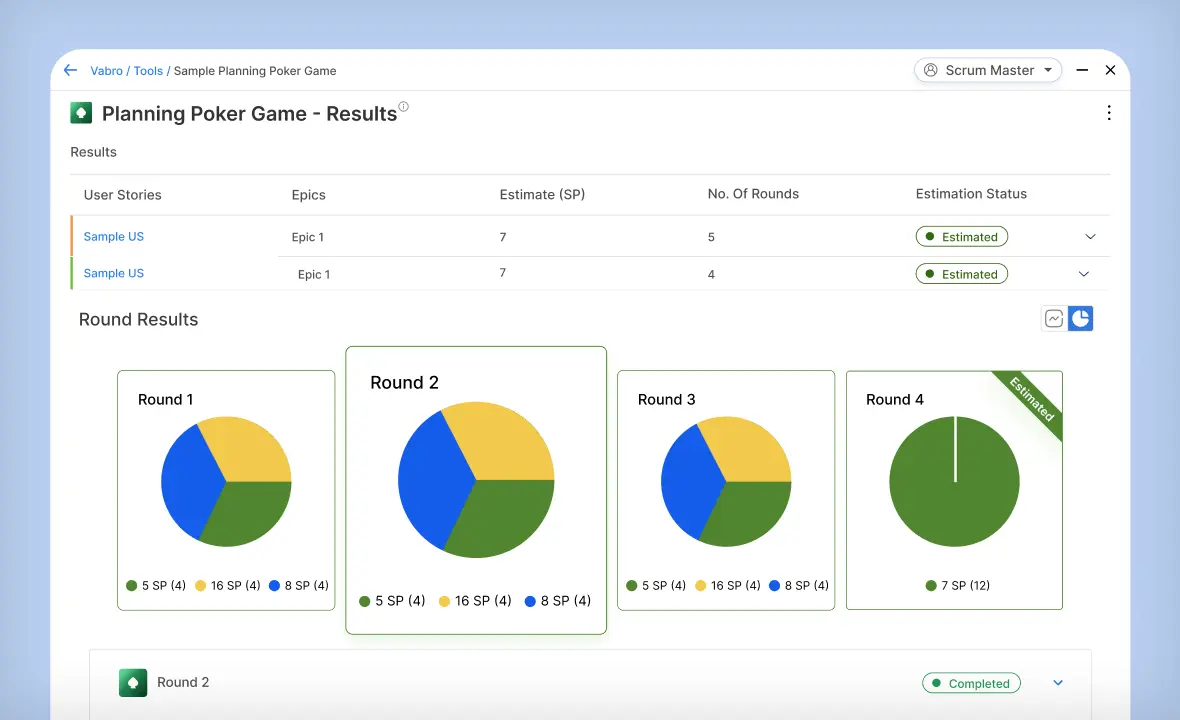This screenshot has height=720, width=1180.
Task: Click the Estimated badge in first row
Action: click(961, 237)
